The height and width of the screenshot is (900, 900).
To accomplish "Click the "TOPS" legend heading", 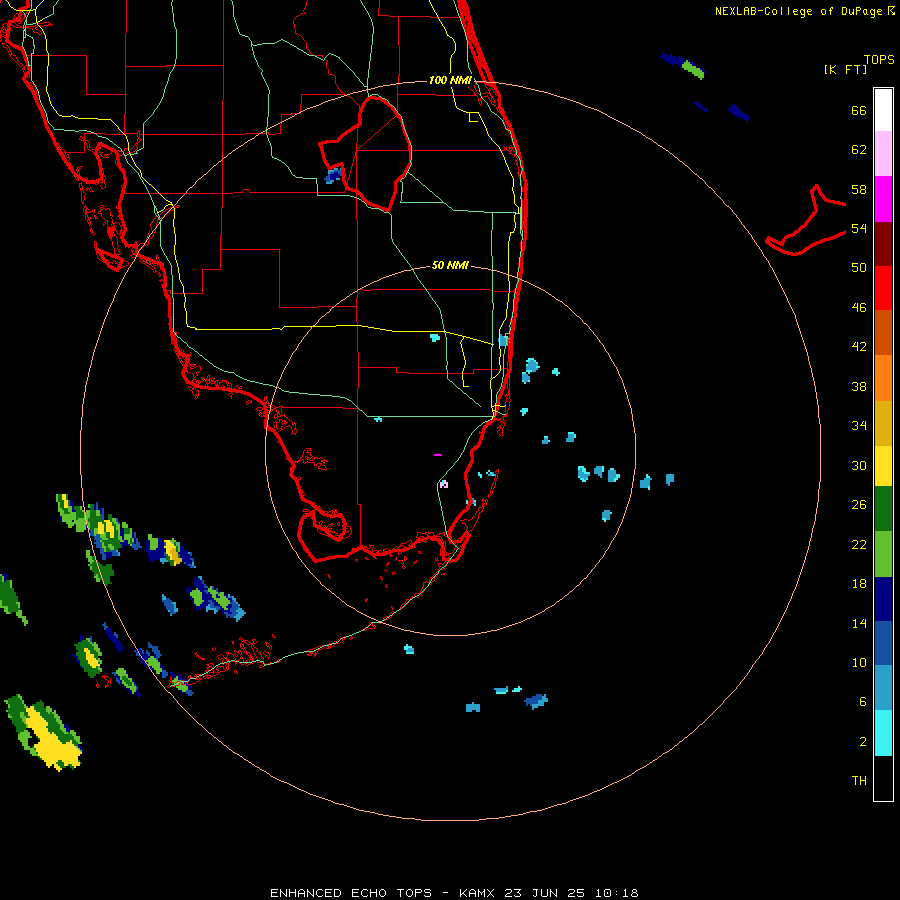I will point(879,59).
